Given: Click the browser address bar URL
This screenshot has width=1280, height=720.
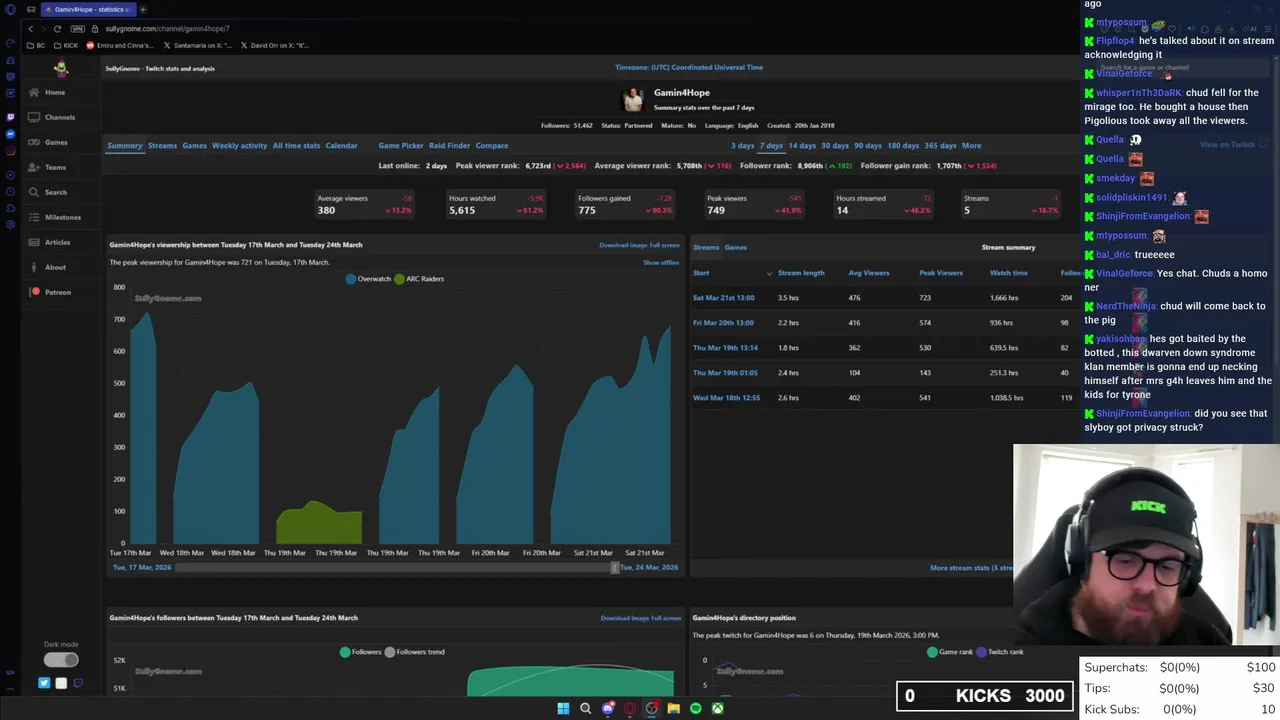Looking at the screenshot, I should point(168,29).
